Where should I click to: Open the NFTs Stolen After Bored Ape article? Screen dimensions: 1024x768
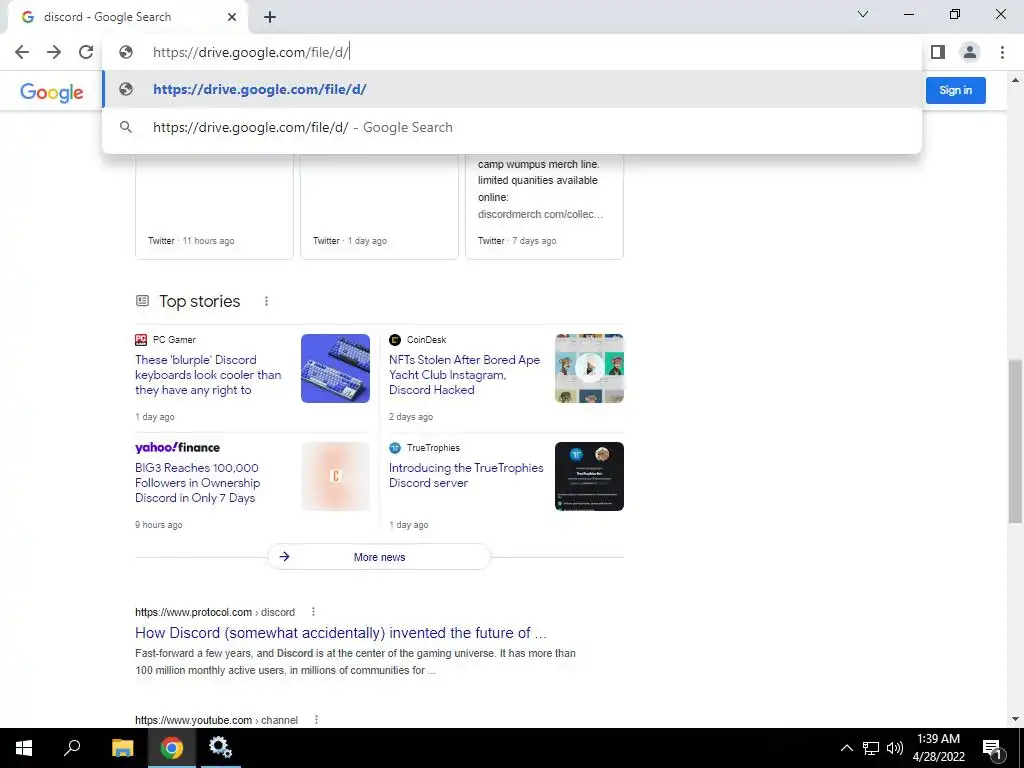[464, 375]
